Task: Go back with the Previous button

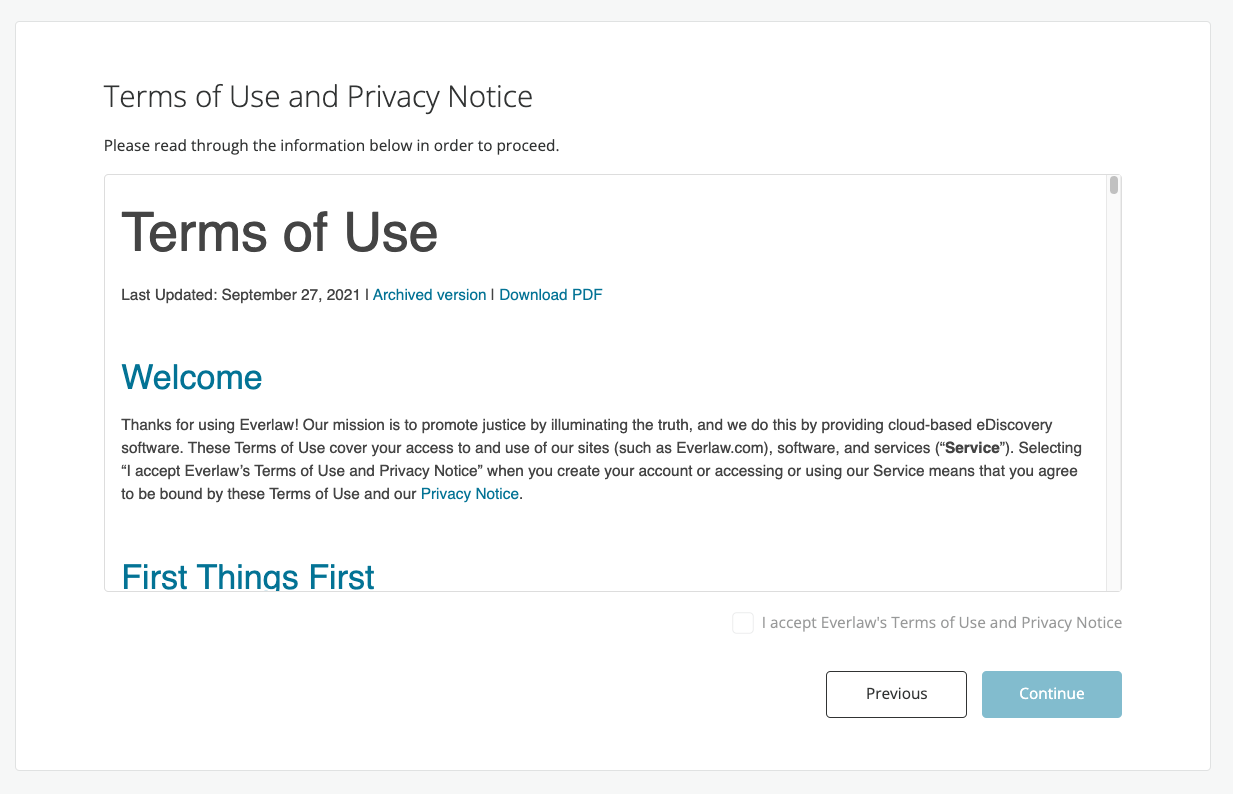Action: (896, 694)
